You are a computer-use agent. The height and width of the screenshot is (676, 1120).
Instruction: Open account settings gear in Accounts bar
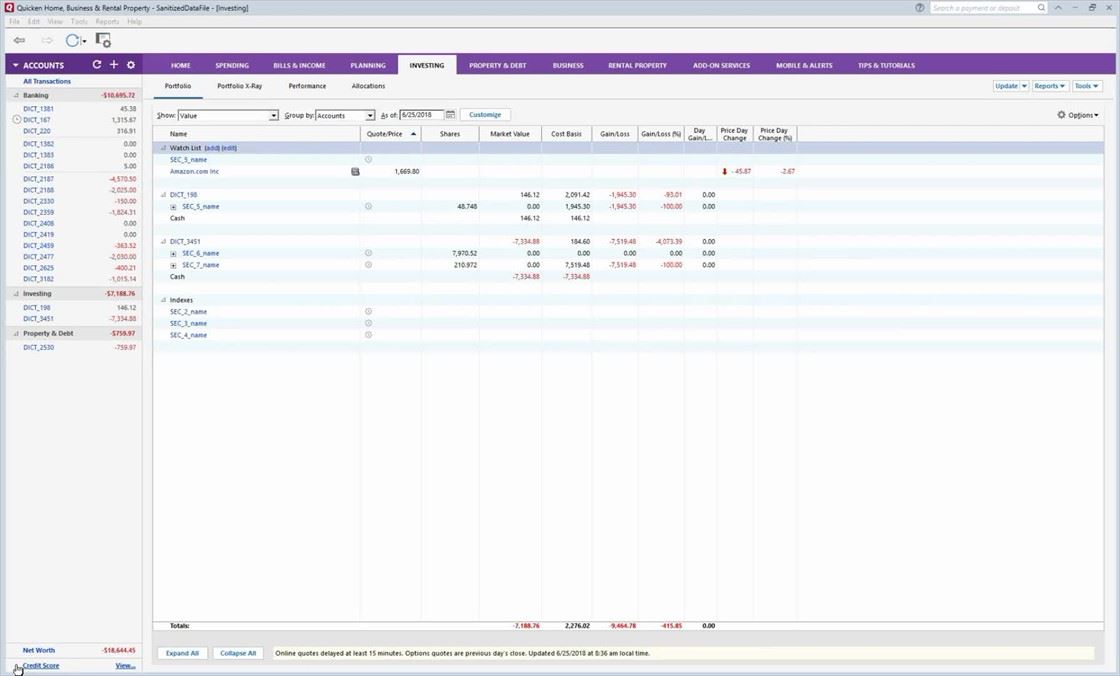point(131,65)
